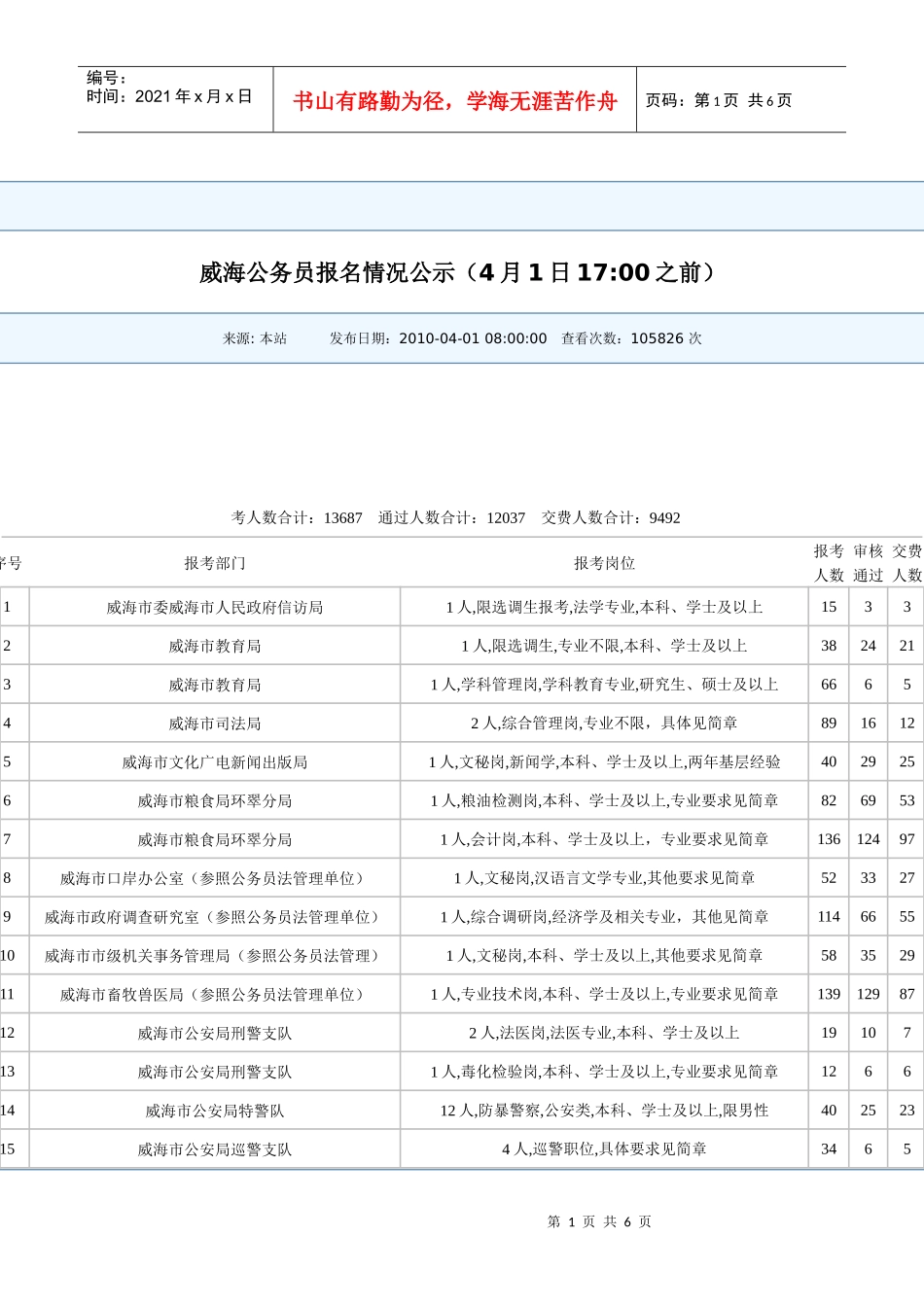924x1307 pixels.
Task: Click paid count 97 in row 7
Action: coord(906,839)
